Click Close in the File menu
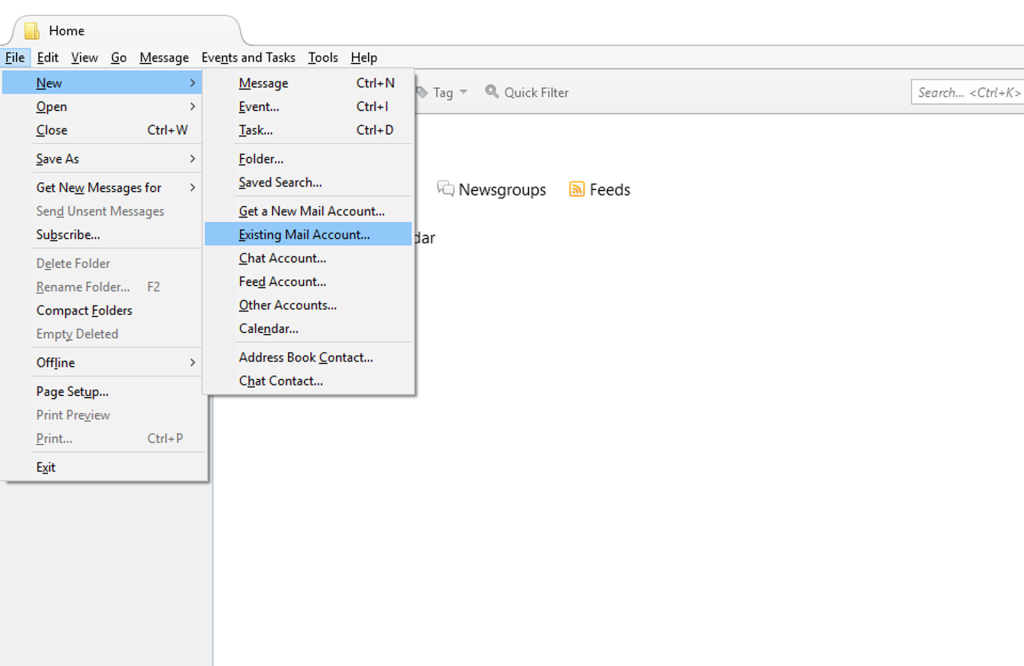This screenshot has height=666, width=1024. [x=103, y=130]
